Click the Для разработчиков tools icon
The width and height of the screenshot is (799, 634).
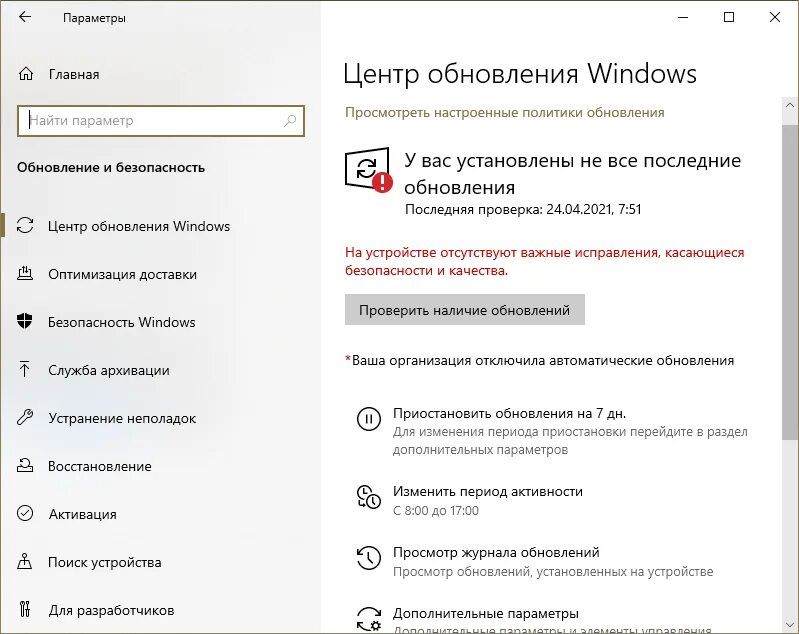24,609
